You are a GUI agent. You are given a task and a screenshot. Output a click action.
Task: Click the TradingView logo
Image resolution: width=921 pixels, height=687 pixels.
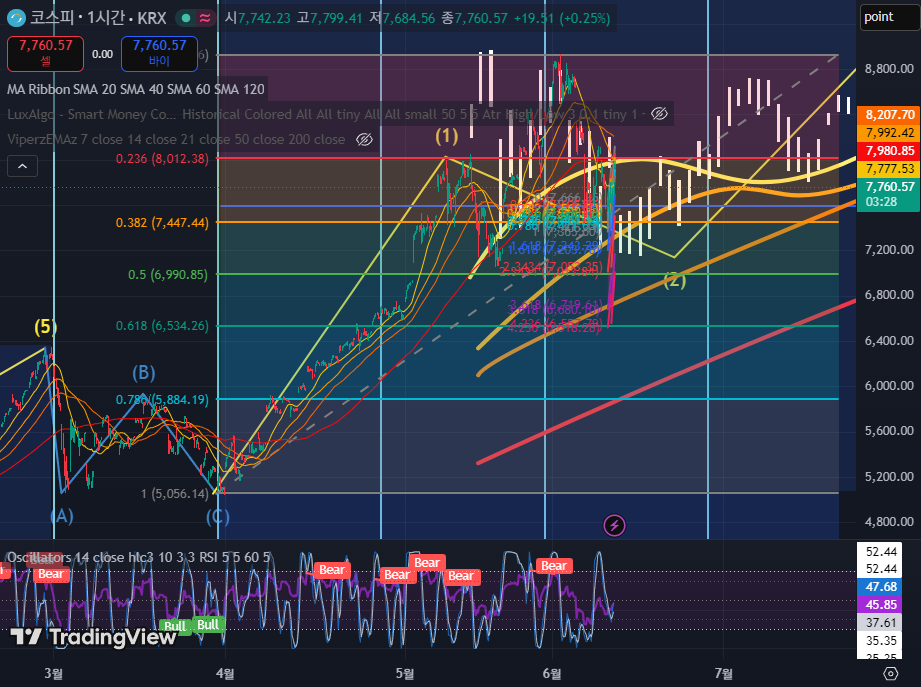pos(93,637)
